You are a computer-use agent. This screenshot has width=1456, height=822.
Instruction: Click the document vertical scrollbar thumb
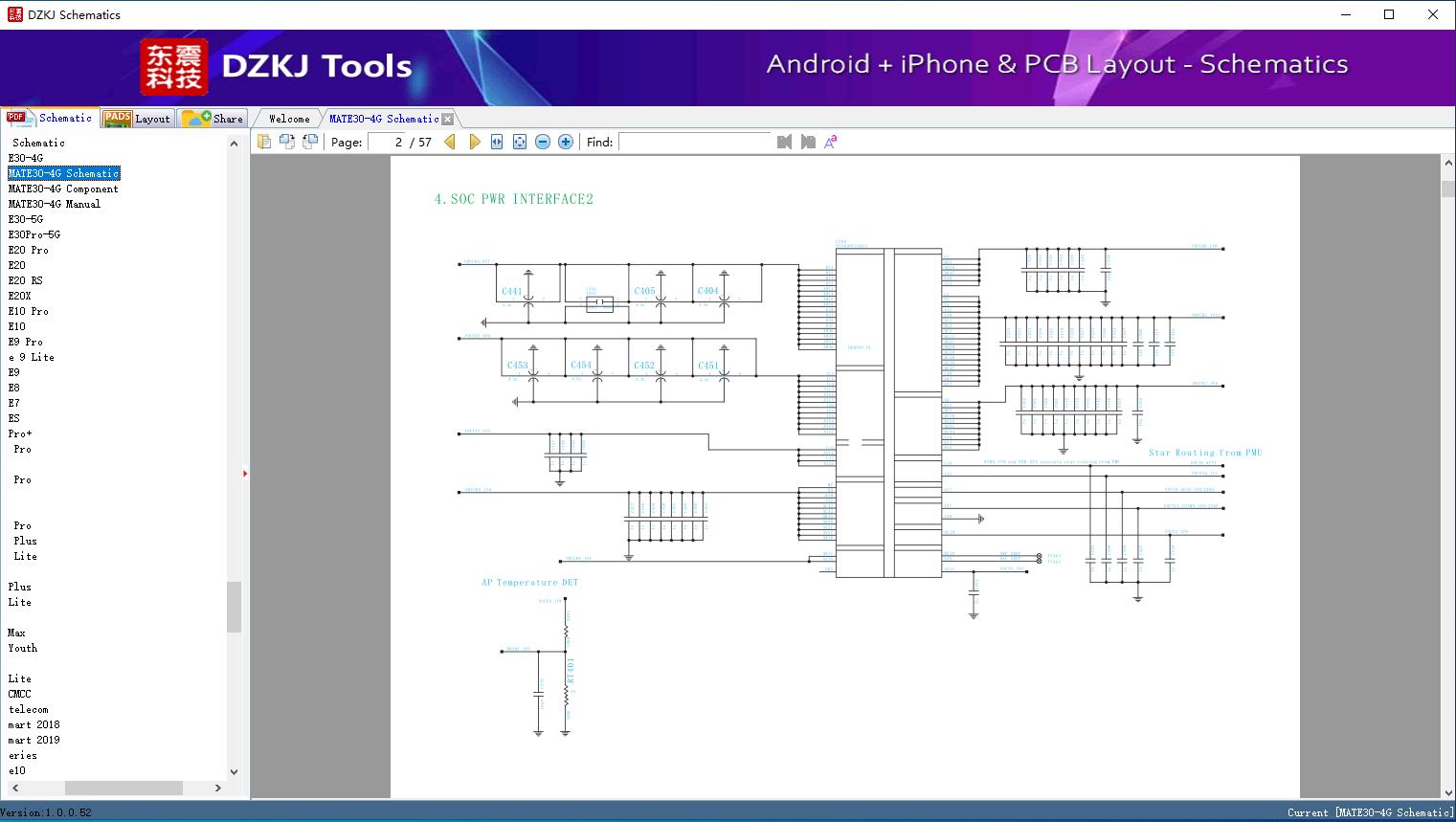pyautogui.click(x=1447, y=188)
